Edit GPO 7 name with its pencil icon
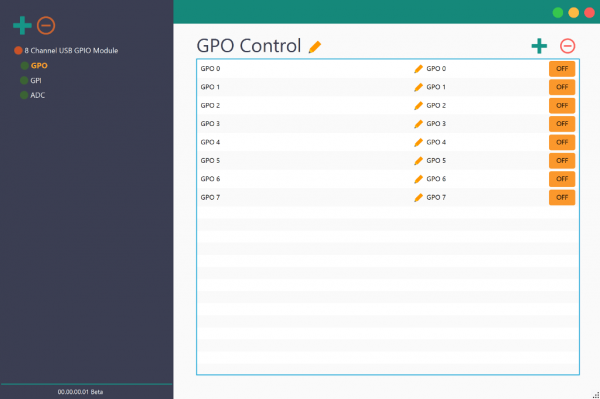600x399 pixels. 418,197
